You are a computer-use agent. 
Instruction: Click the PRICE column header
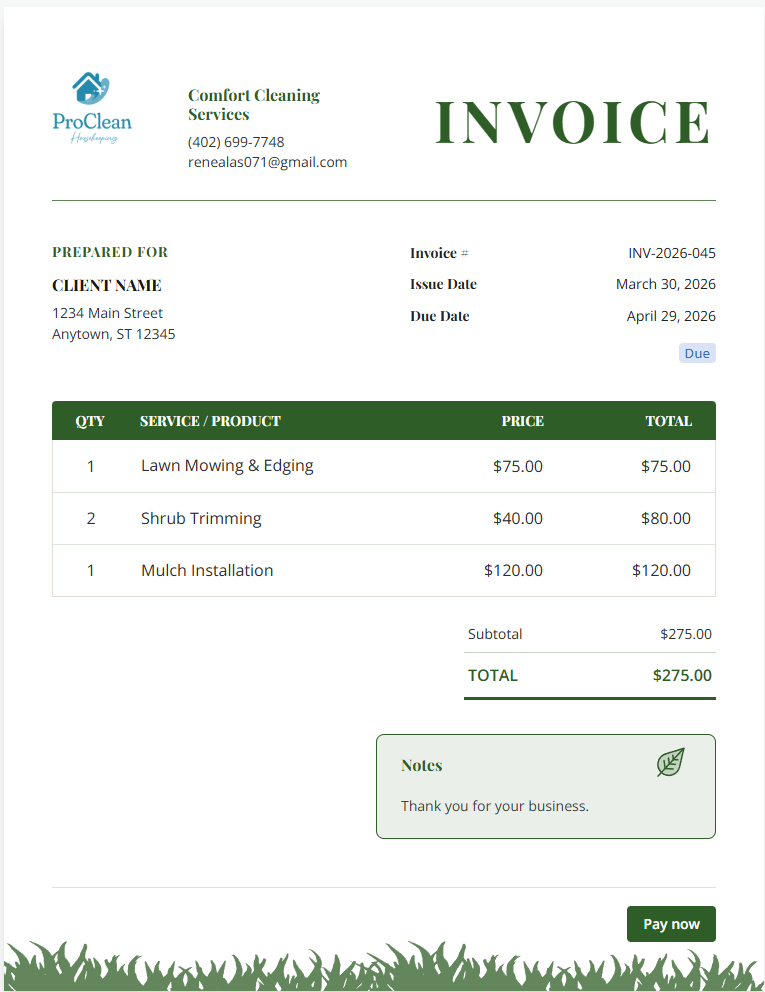[523, 421]
